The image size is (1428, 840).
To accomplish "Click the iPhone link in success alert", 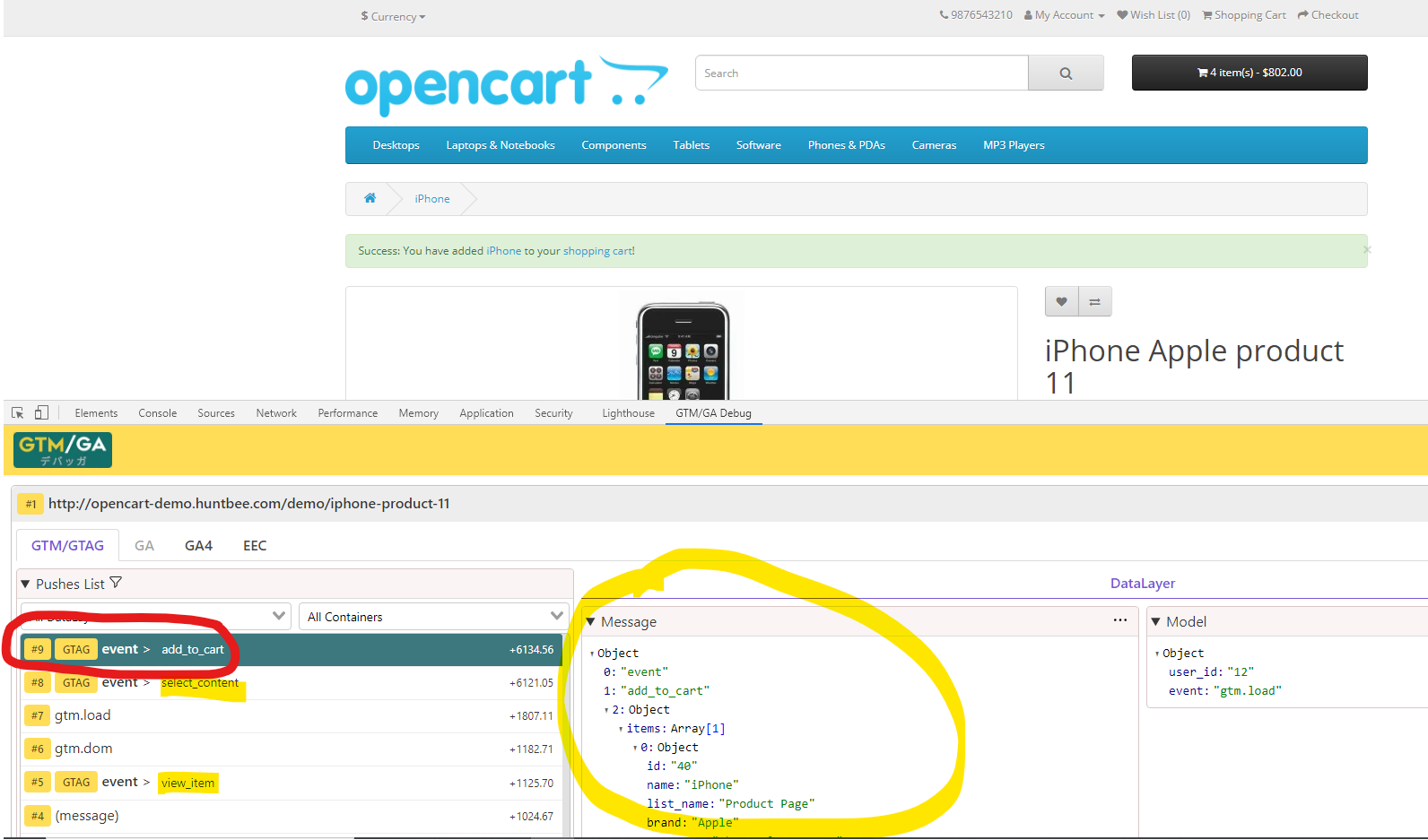I will point(503,251).
